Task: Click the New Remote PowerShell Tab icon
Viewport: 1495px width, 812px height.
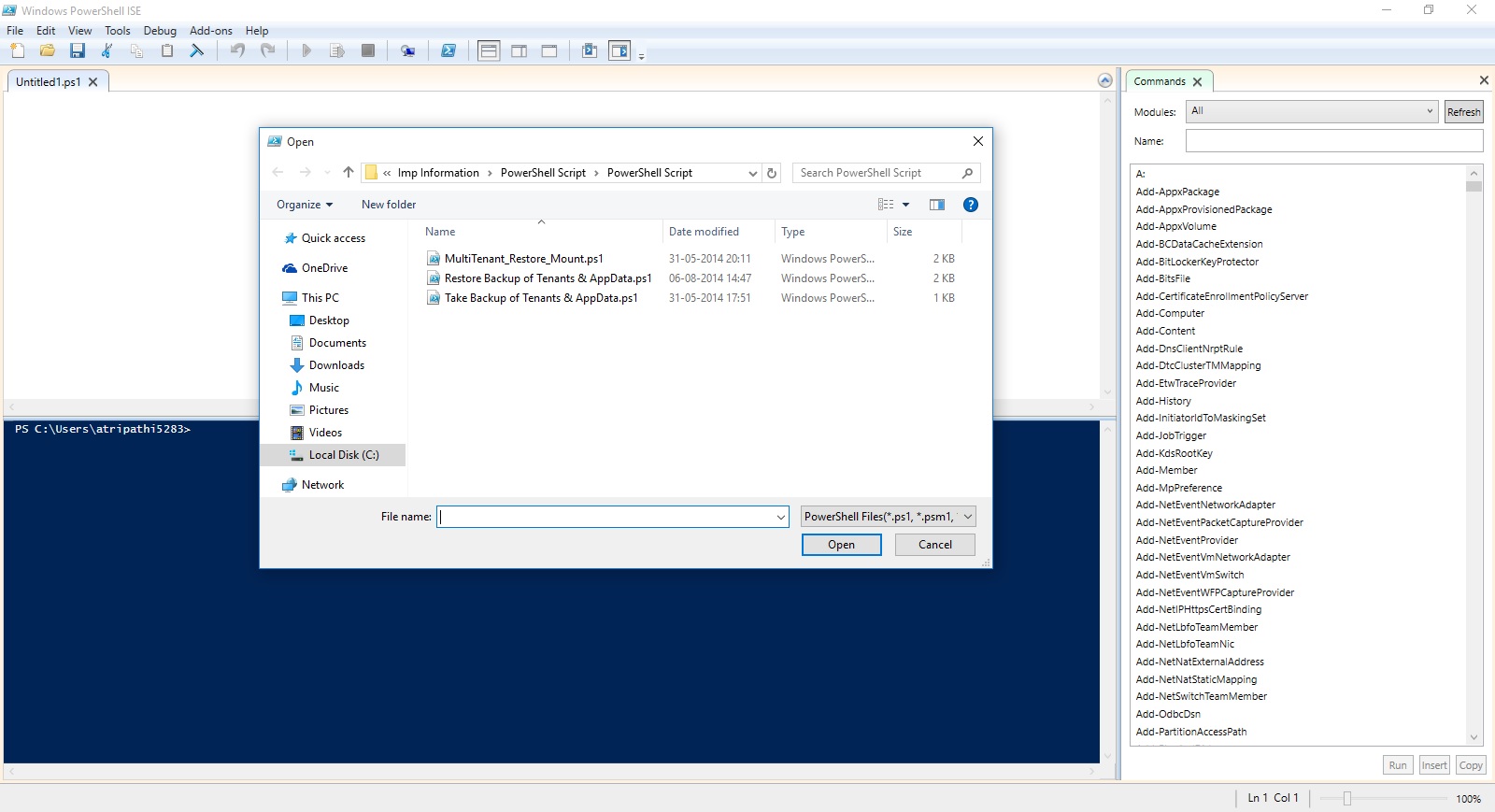Action: coord(407,50)
